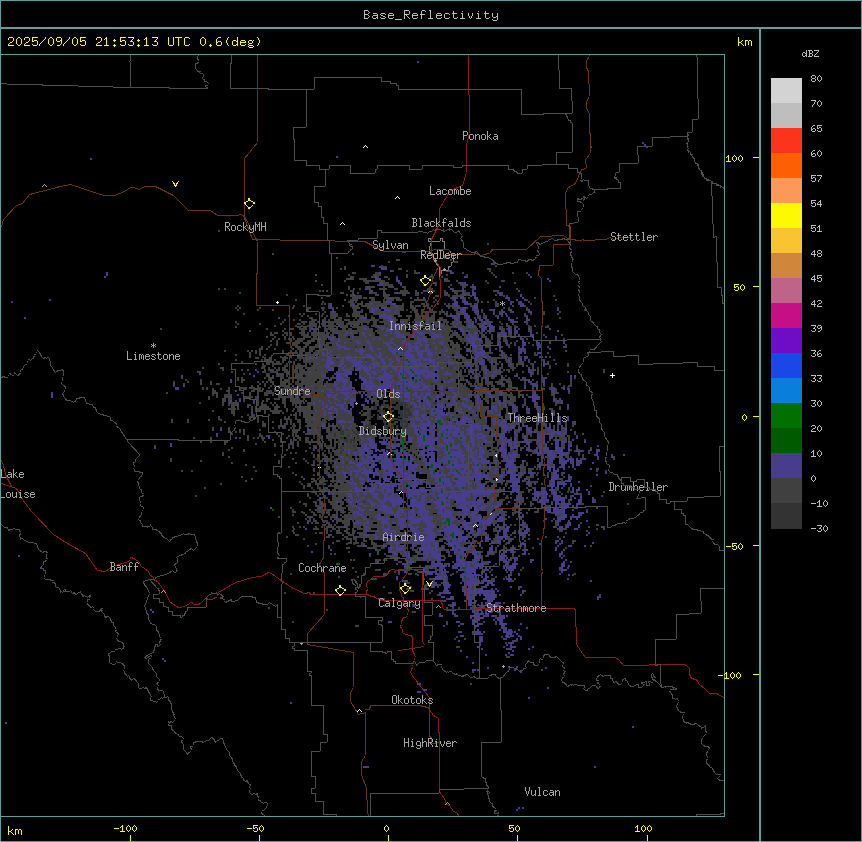Image resolution: width=862 pixels, height=842 pixels.
Task: Click the yellow diamond marker near RockyMH
Action: click(x=249, y=204)
